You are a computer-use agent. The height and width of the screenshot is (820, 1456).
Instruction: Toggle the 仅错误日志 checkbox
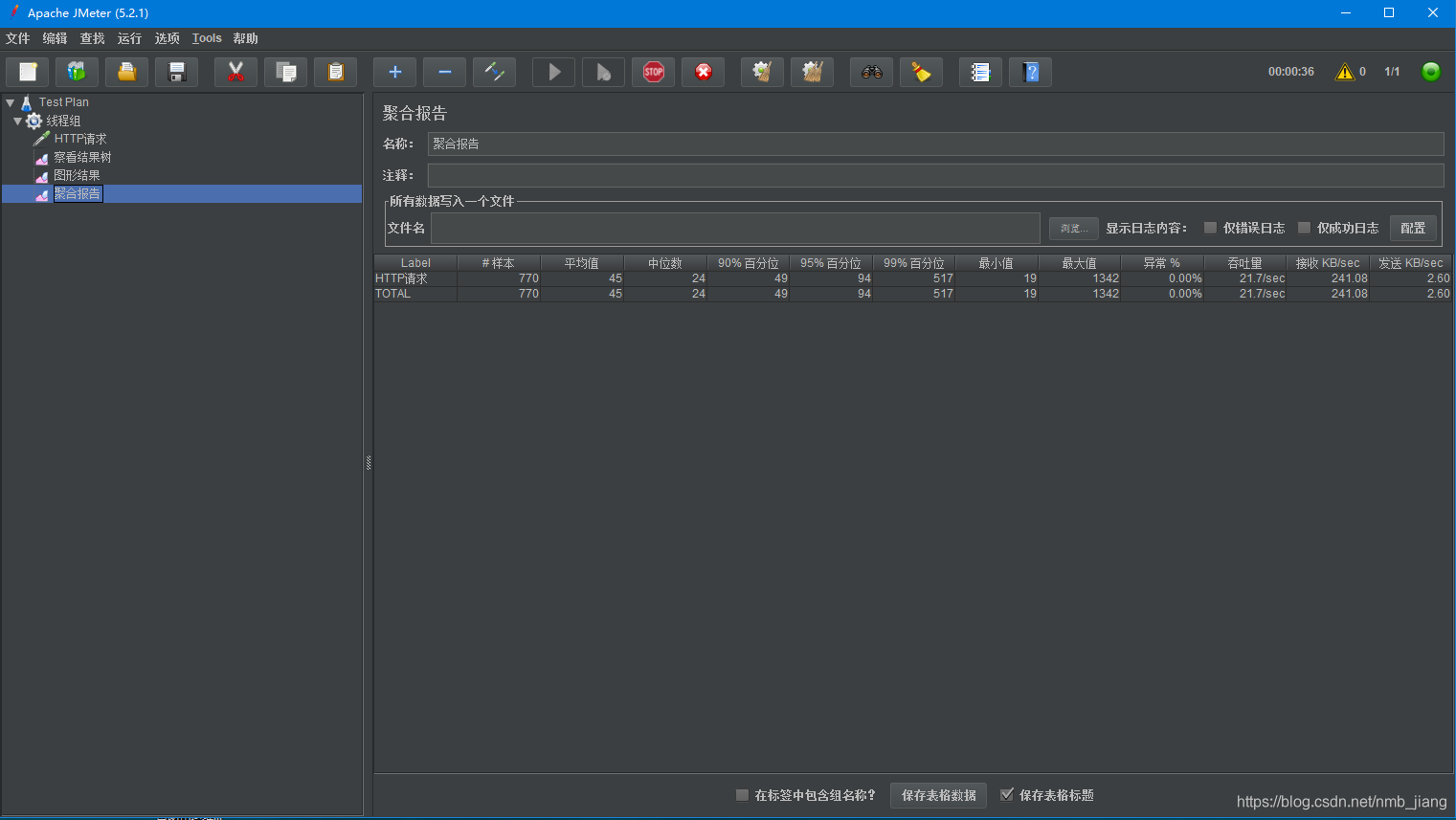coord(1210,228)
